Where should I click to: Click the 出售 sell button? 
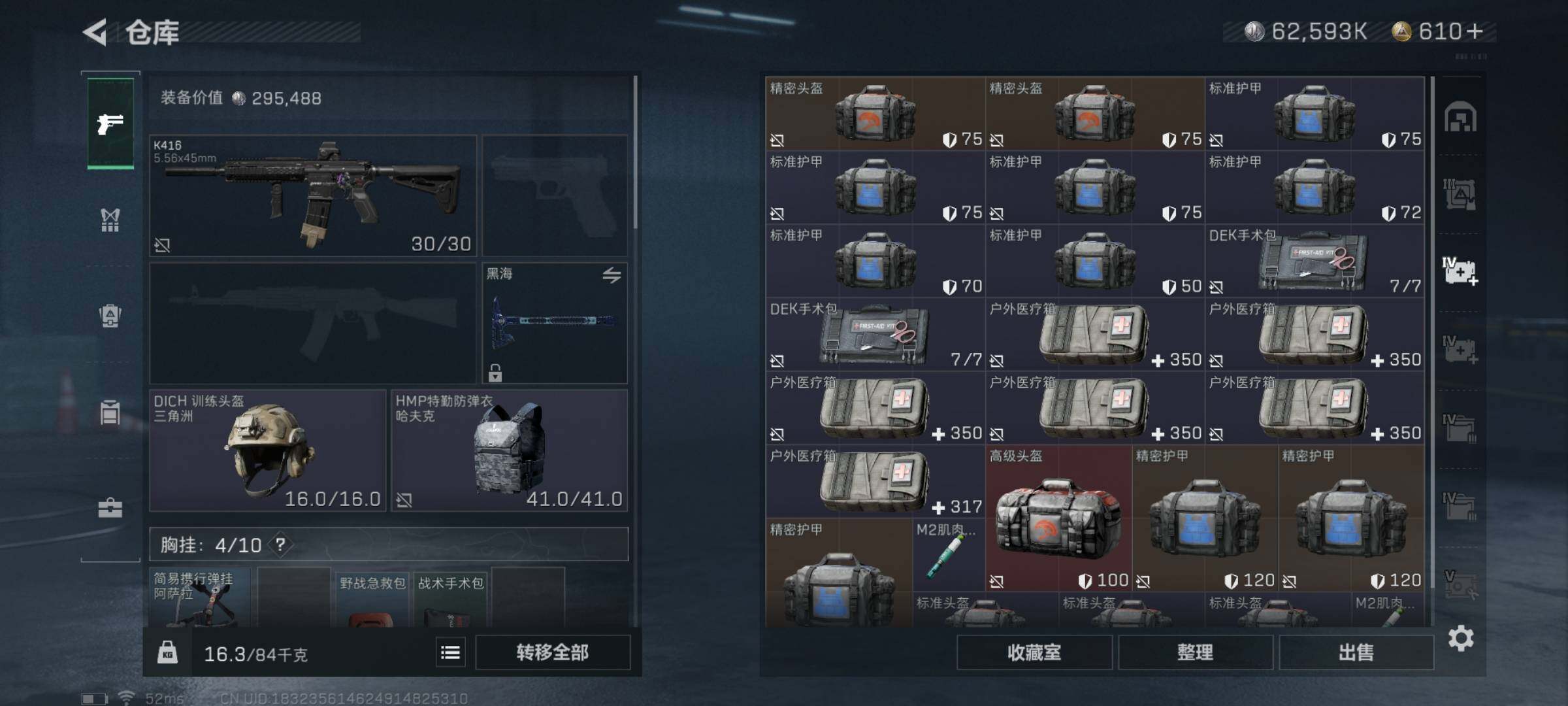[1356, 652]
